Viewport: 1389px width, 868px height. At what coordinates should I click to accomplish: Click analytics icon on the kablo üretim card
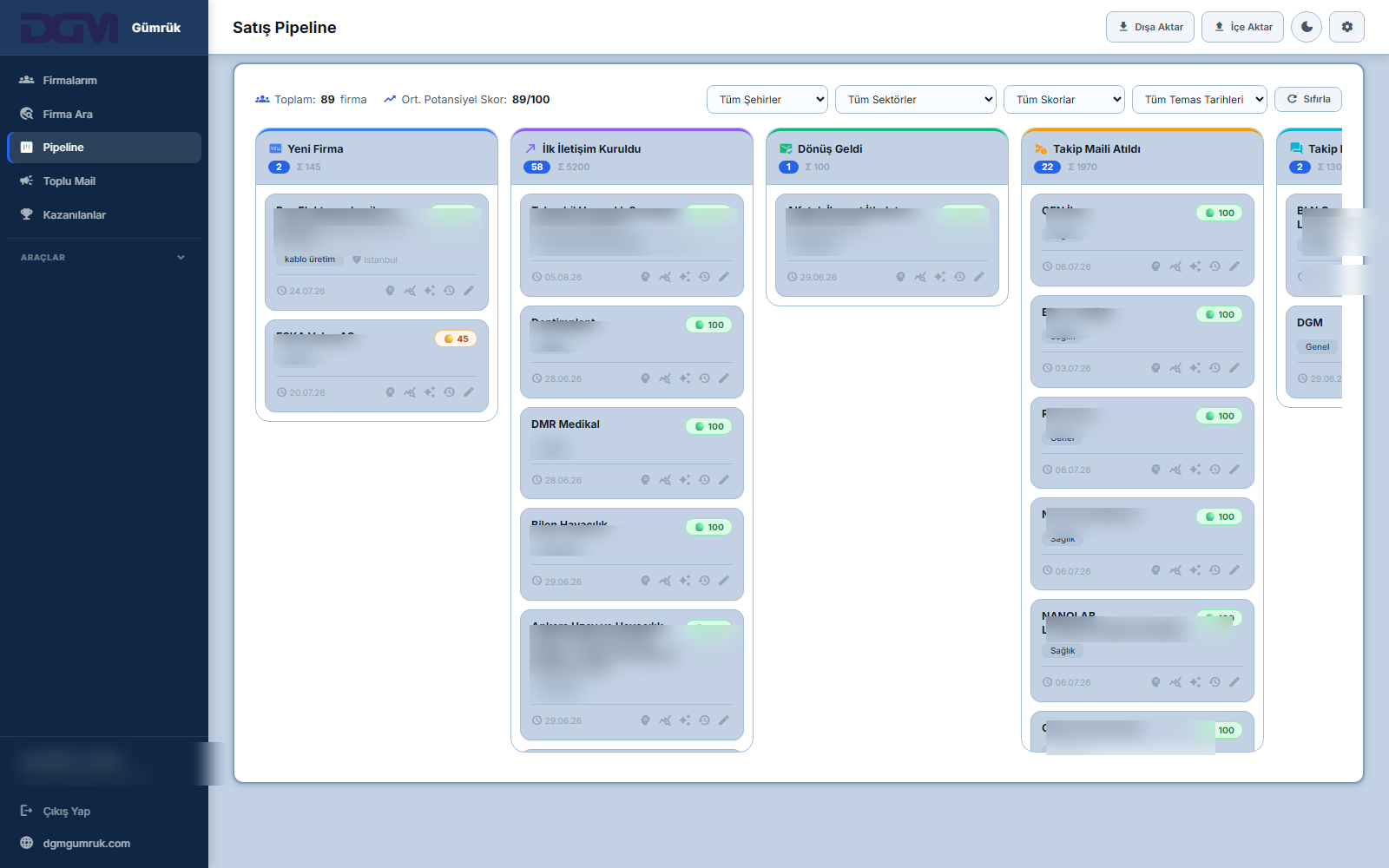tap(410, 291)
